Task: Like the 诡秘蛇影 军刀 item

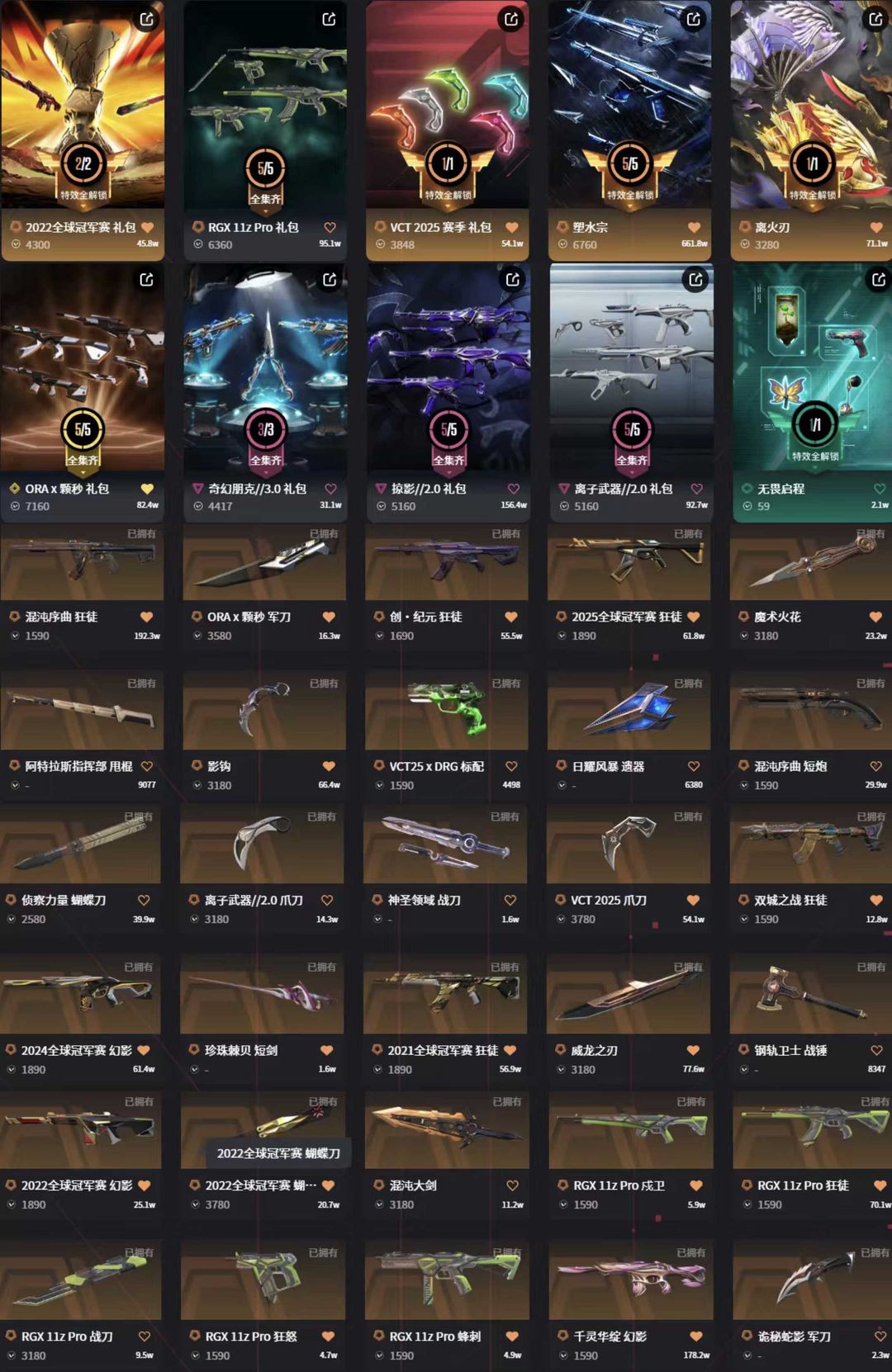Action: tap(880, 1336)
